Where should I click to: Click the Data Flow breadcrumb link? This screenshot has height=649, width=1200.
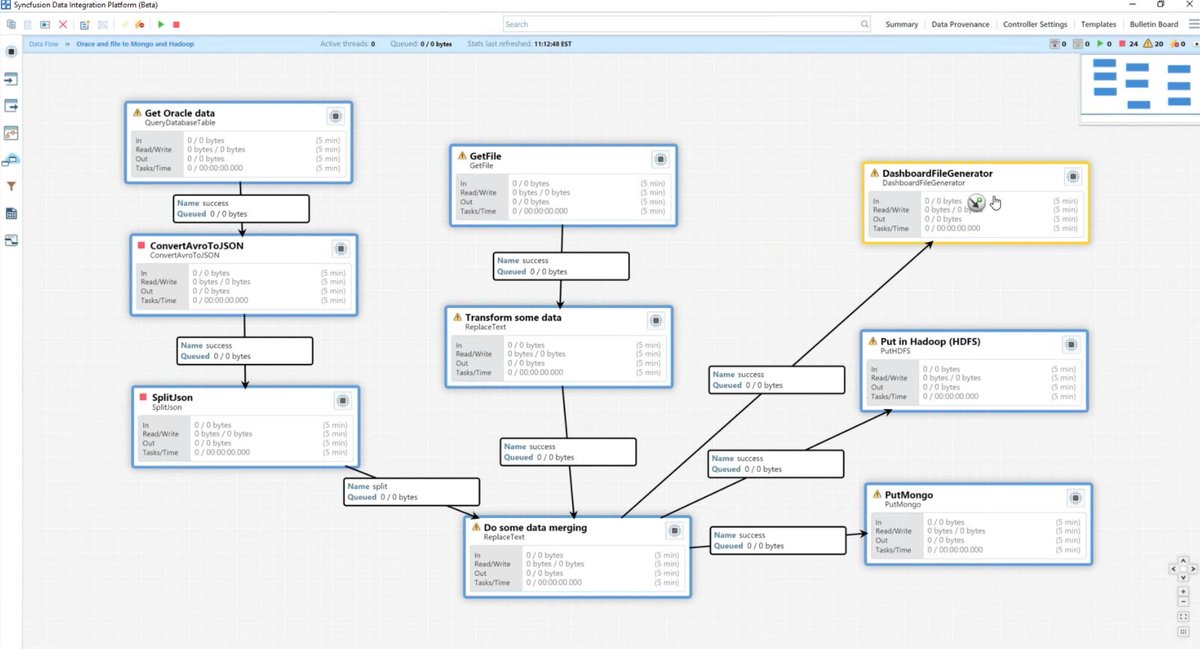pos(43,44)
